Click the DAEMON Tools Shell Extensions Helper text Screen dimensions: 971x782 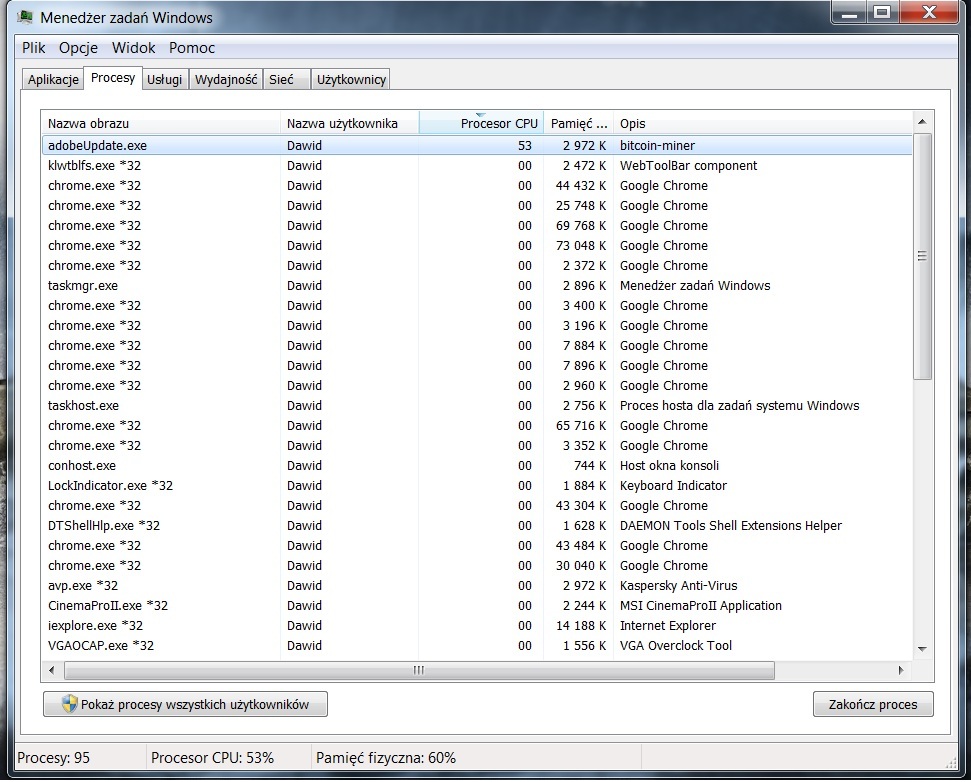click(x=731, y=526)
